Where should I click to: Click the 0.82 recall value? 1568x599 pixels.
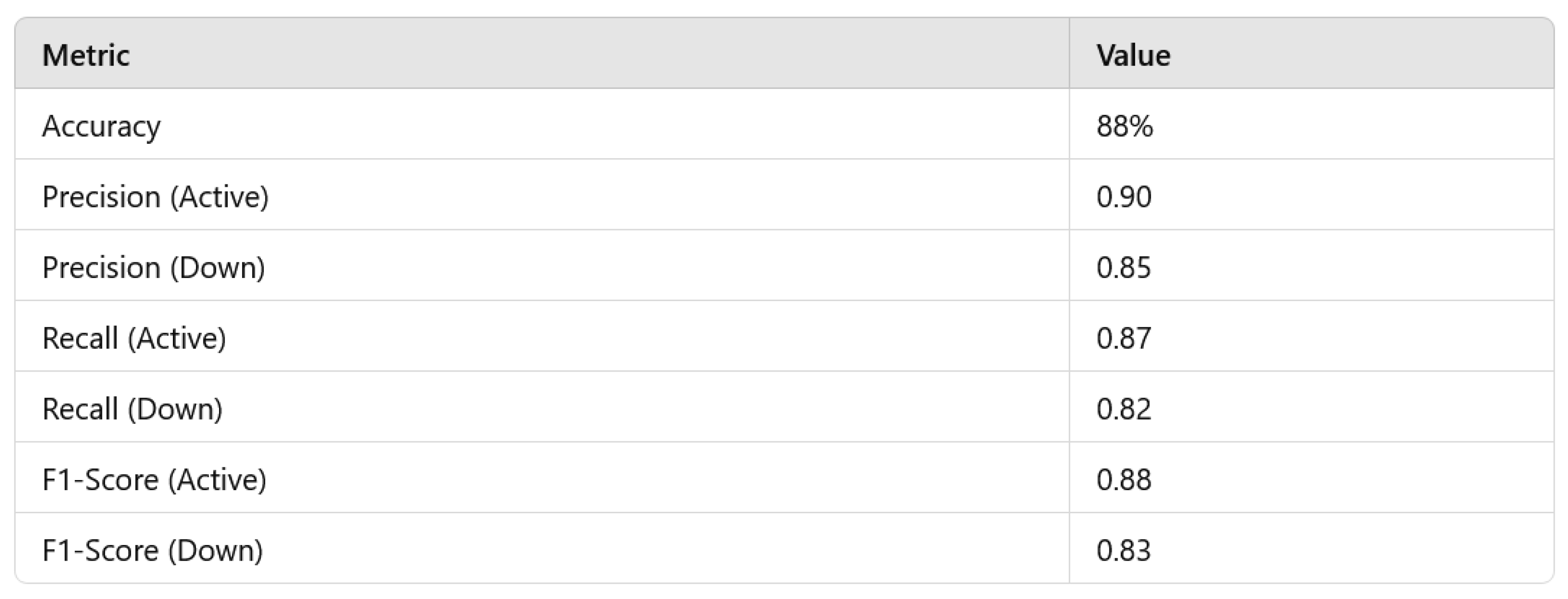pos(1124,409)
